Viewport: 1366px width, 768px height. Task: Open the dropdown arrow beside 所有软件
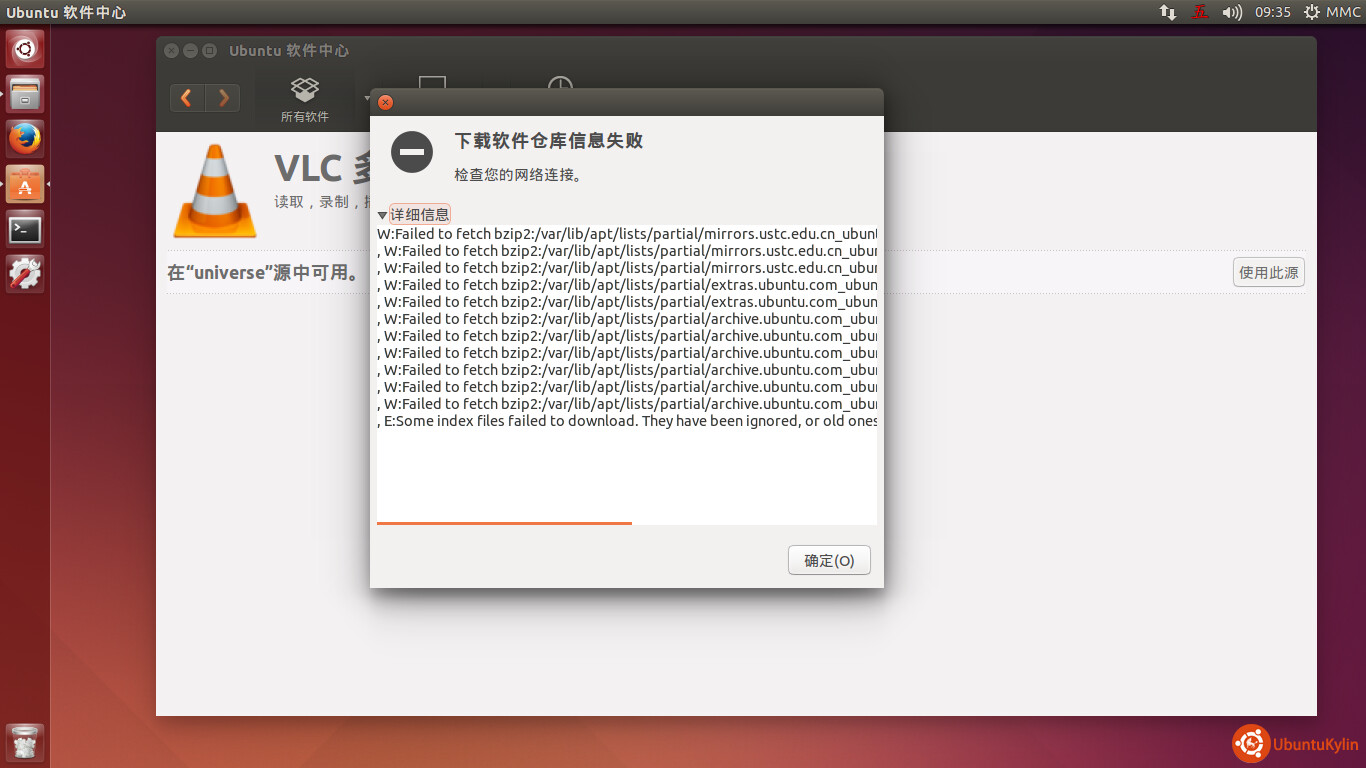point(366,98)
